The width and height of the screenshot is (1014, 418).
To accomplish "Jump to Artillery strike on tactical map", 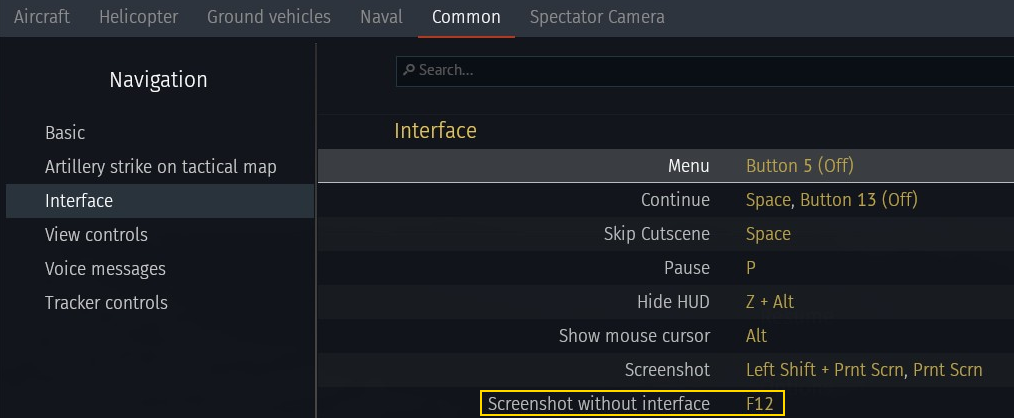I will tap(160, 167).
